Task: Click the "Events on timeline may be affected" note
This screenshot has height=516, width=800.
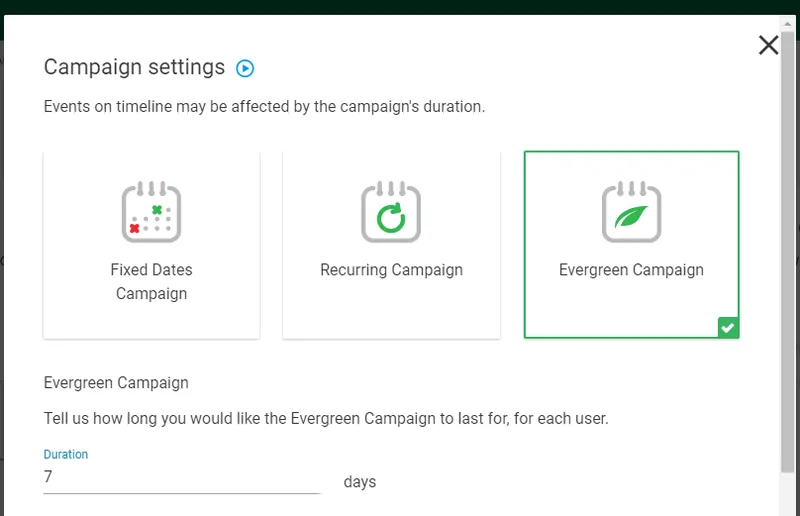Action: 264,107
